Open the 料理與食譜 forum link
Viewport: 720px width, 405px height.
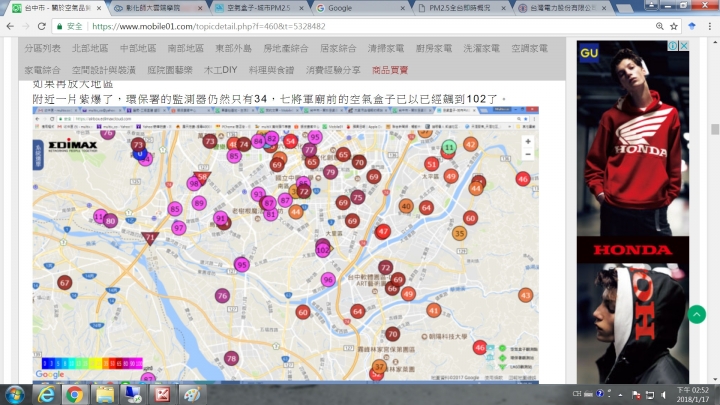(271, 70)
